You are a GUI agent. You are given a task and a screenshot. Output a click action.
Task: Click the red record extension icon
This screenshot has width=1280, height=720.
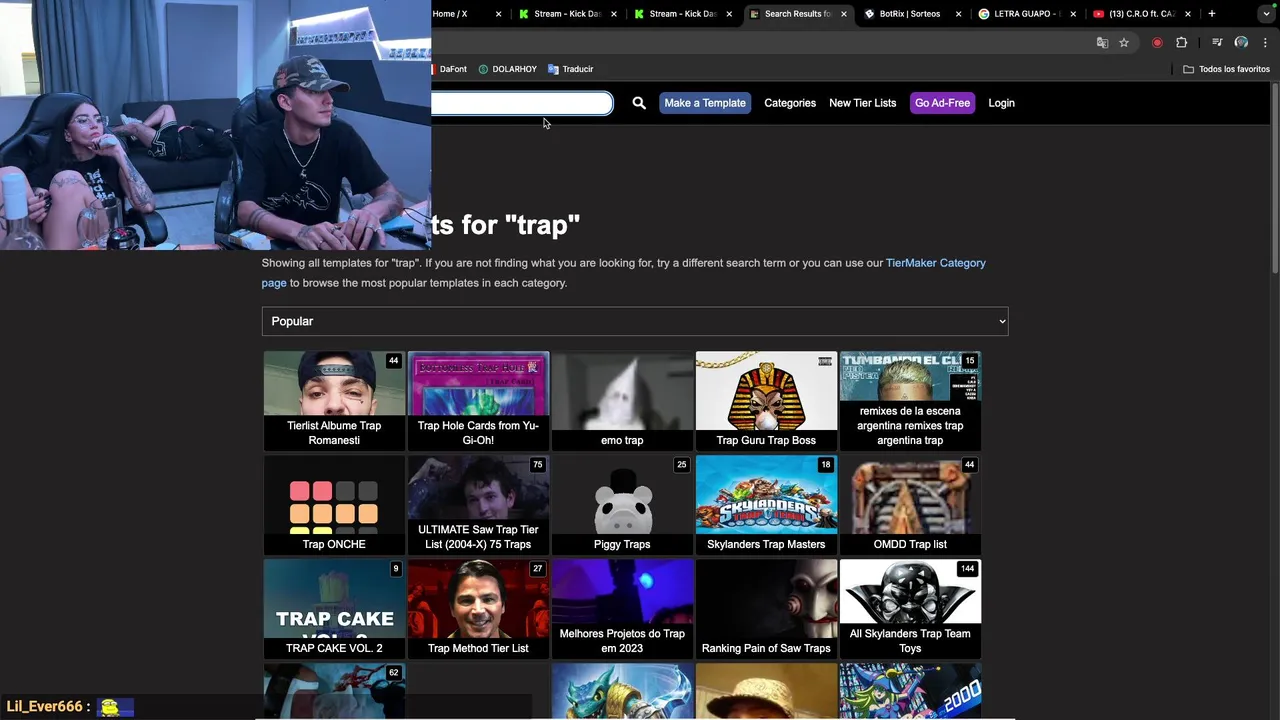tap(1157, 43)
